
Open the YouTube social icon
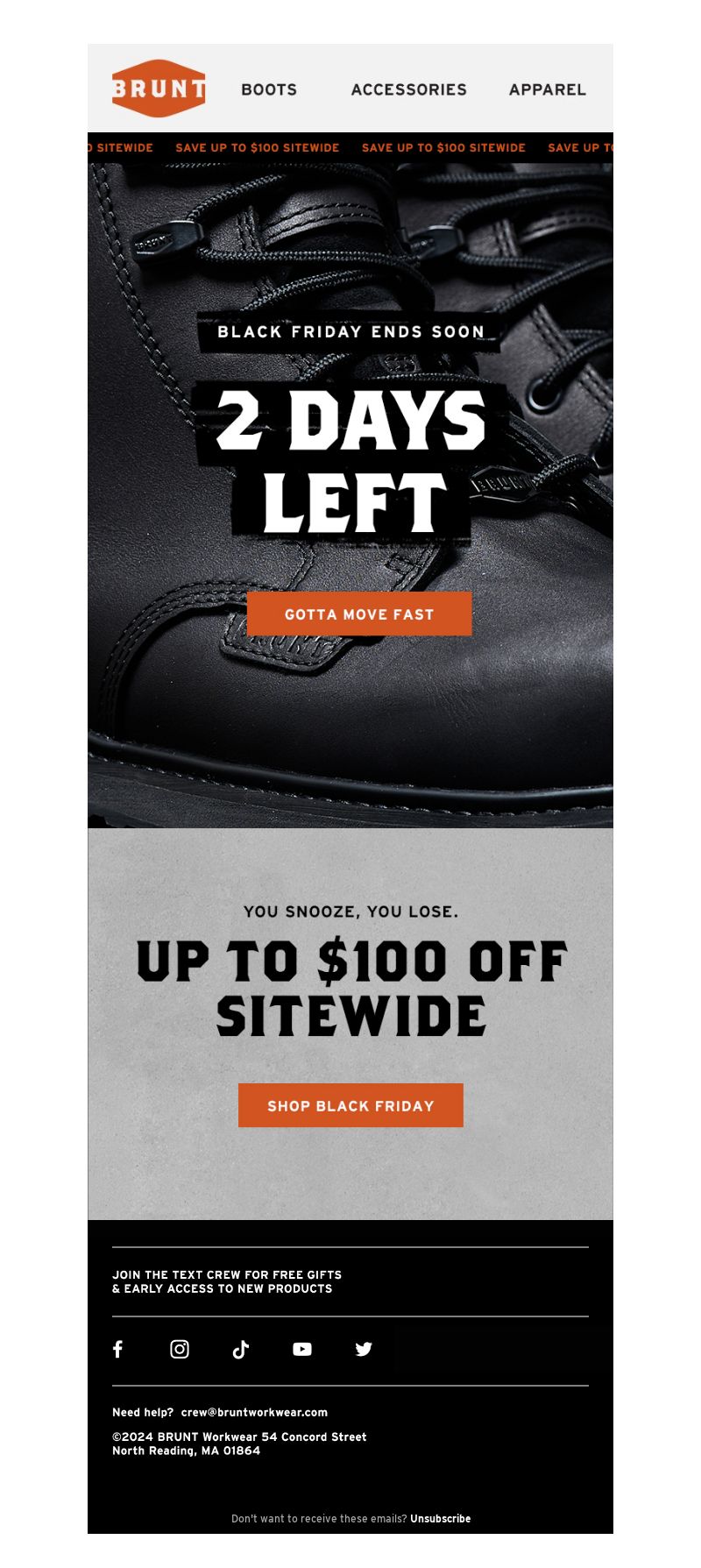[302, 1349]
